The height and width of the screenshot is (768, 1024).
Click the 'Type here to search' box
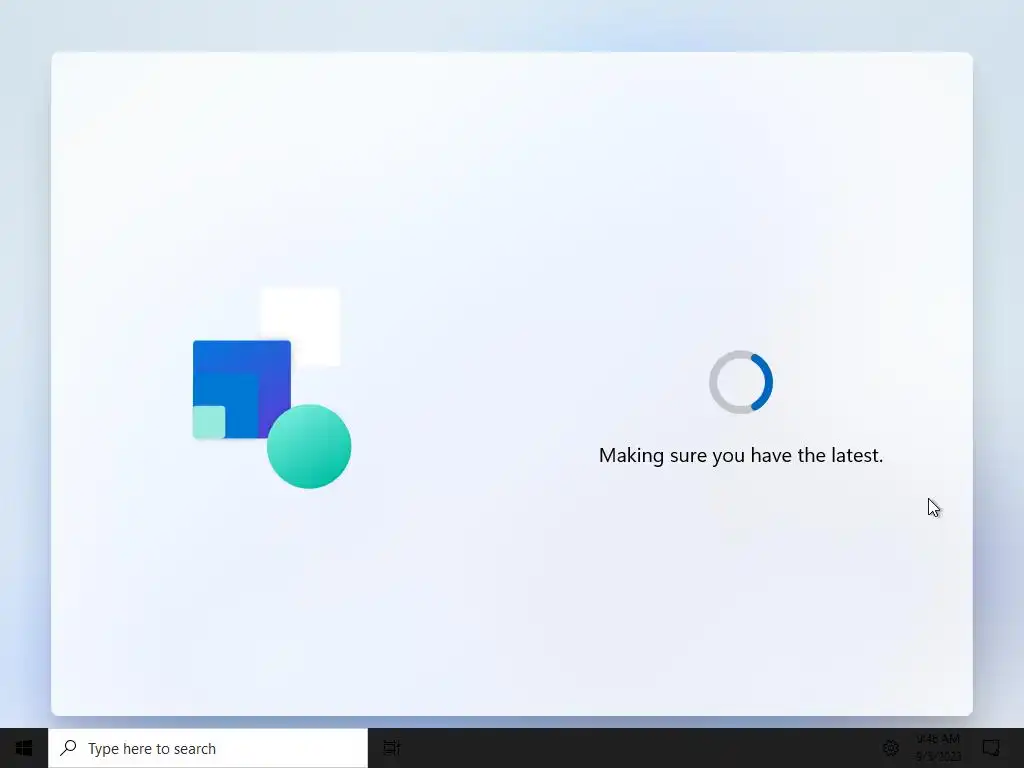tap(208, 748)
